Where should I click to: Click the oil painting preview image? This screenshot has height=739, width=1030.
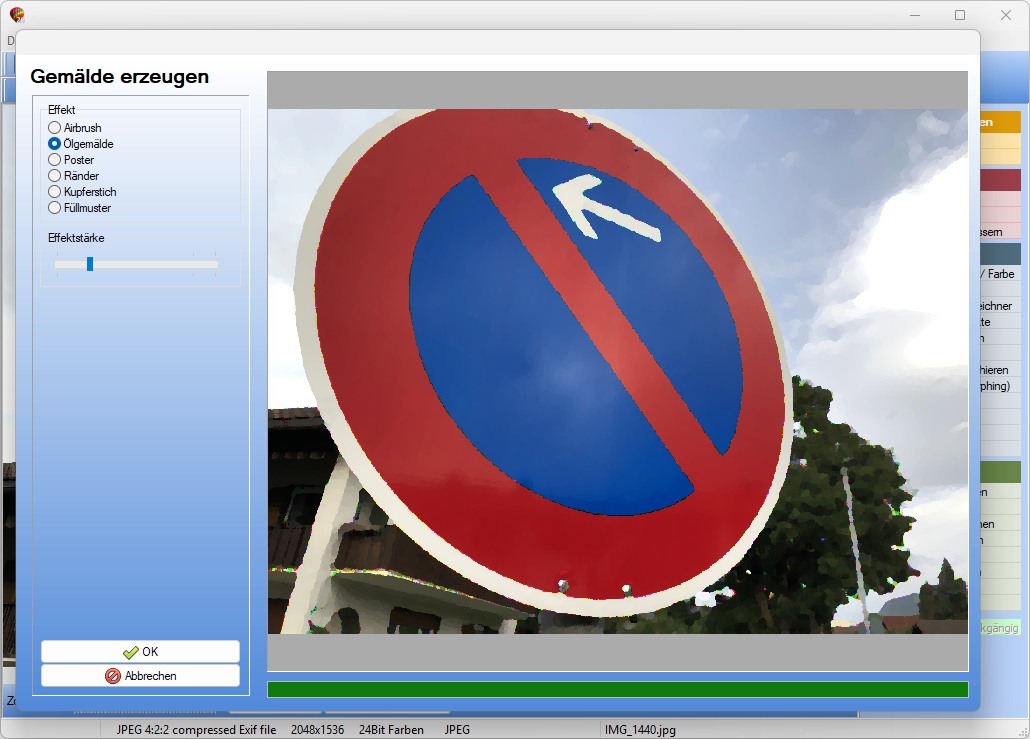pos(617,371)
